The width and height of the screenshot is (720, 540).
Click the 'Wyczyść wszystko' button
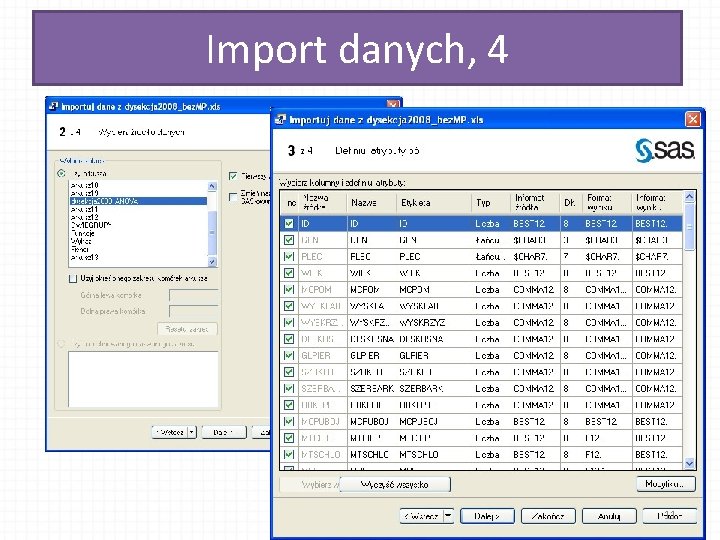(x=395, y=484)
